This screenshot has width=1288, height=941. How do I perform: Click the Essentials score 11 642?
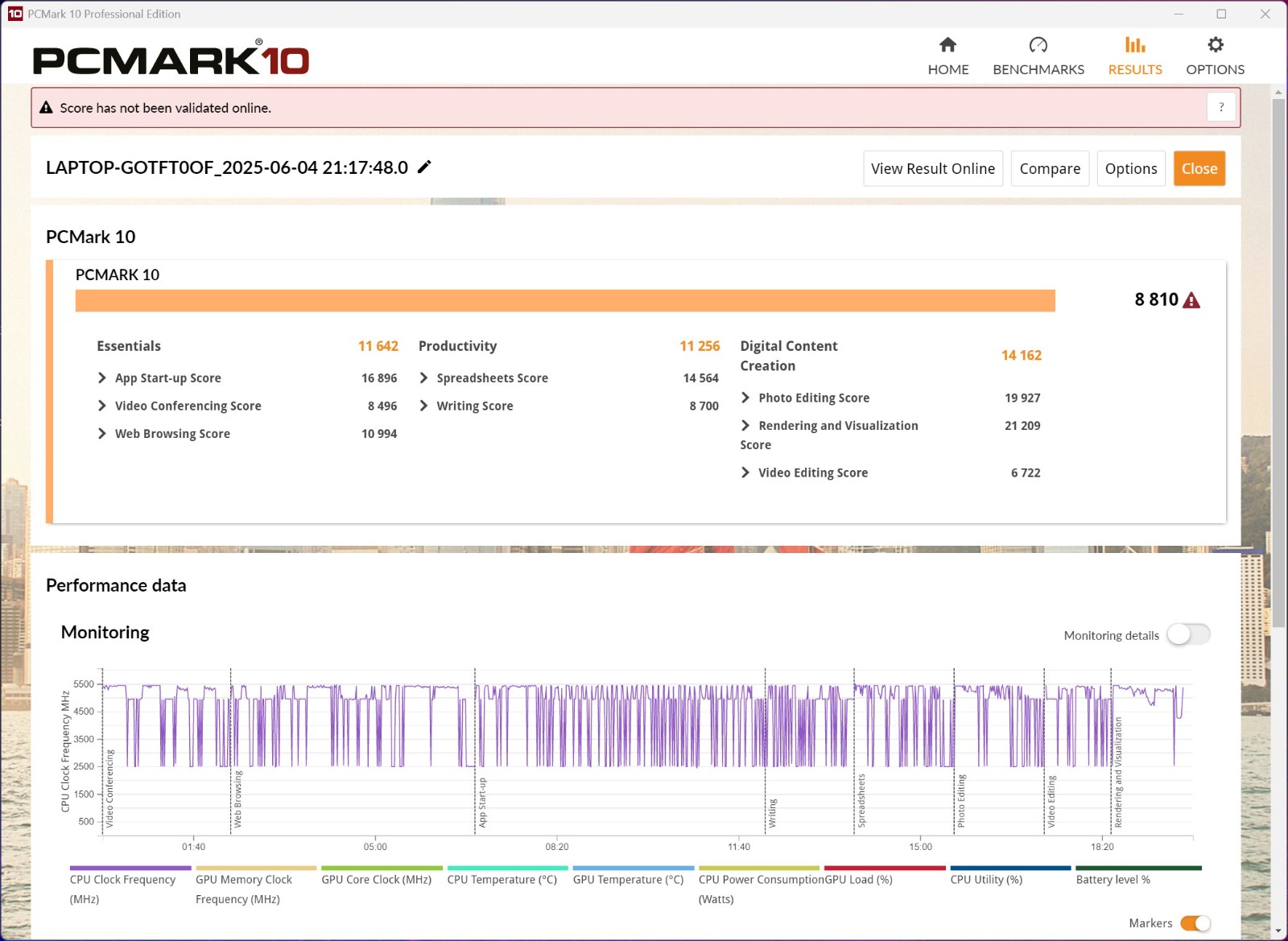coord(378,346)
